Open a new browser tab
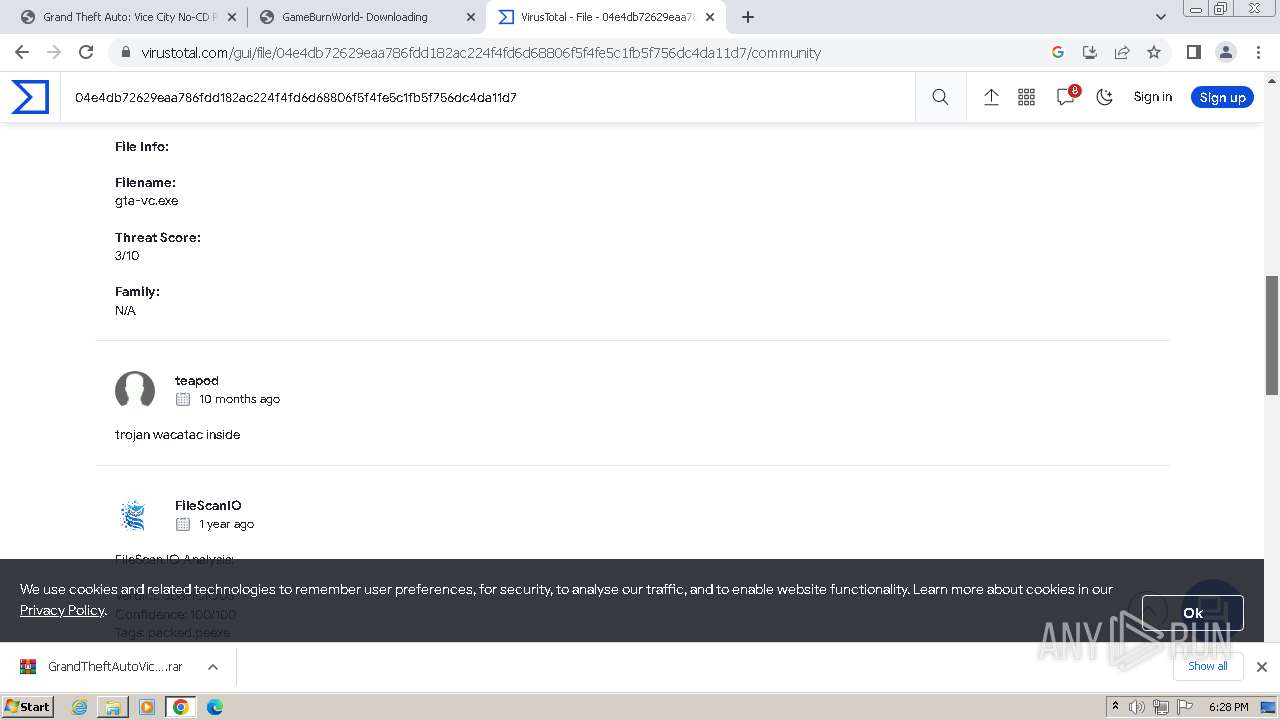1280x720 pixels. 748,17
